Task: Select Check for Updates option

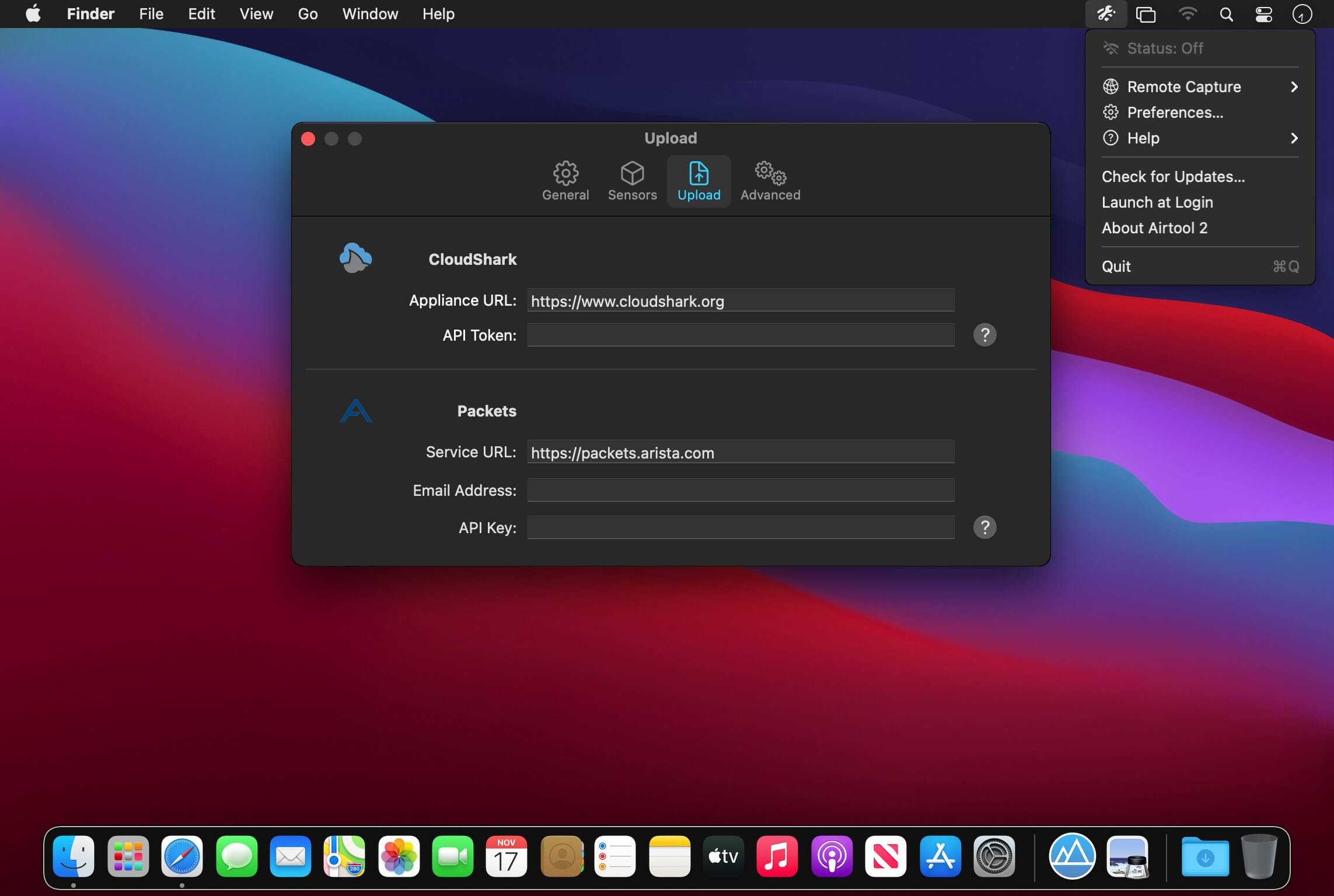Action: pyautogui.click(x=1173, y=176)
